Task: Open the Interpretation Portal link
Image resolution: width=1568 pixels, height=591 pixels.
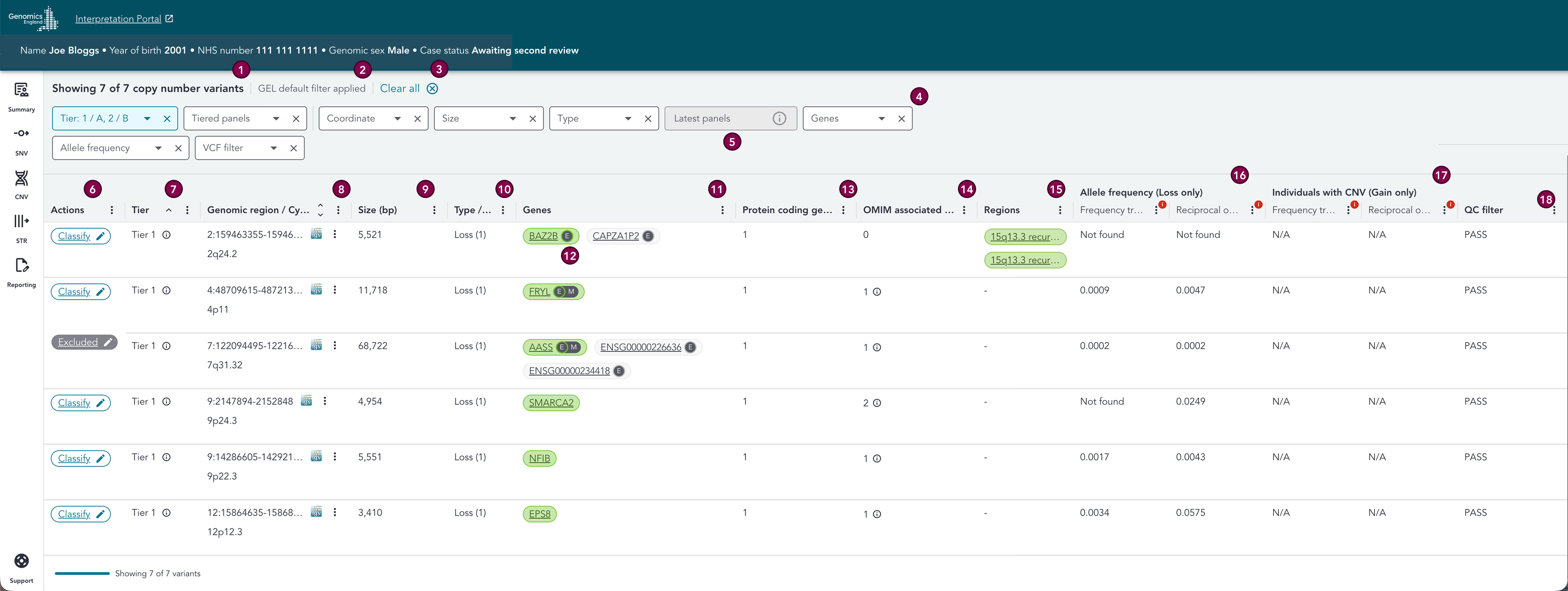Action: pyautogui.click(x=124, y=19)
